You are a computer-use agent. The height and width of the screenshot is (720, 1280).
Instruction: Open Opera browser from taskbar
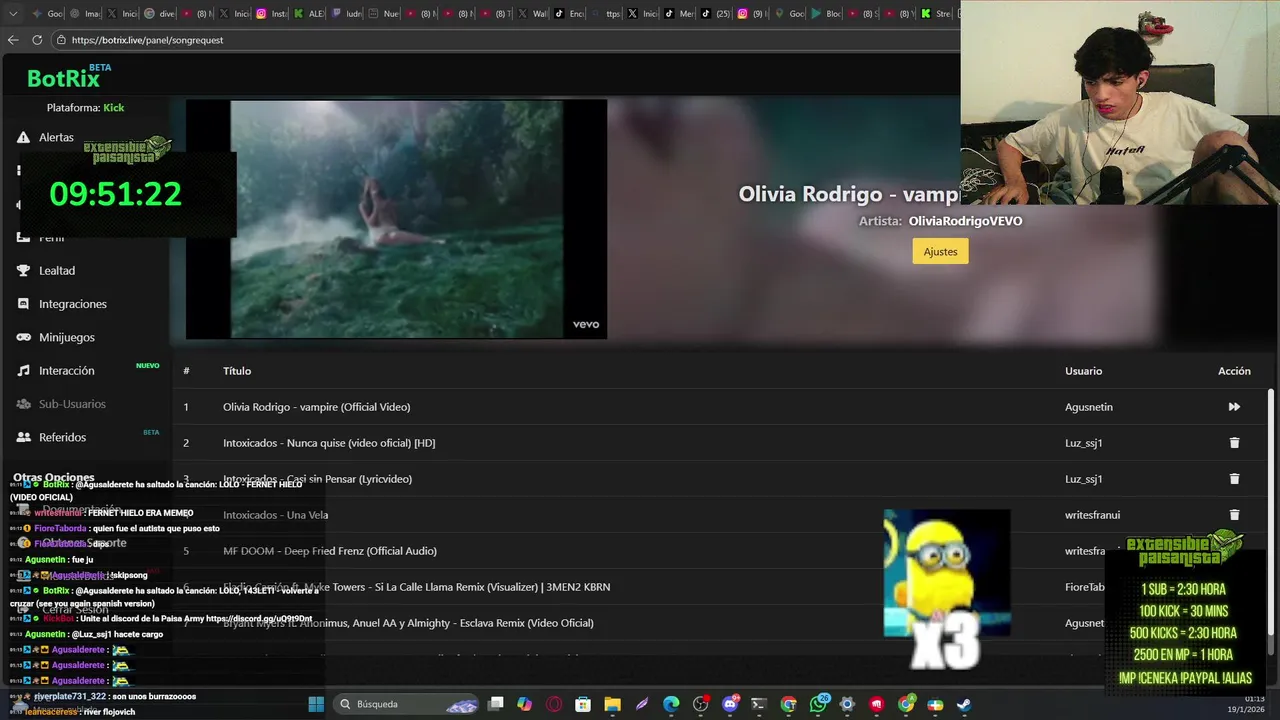pos(554,704)
